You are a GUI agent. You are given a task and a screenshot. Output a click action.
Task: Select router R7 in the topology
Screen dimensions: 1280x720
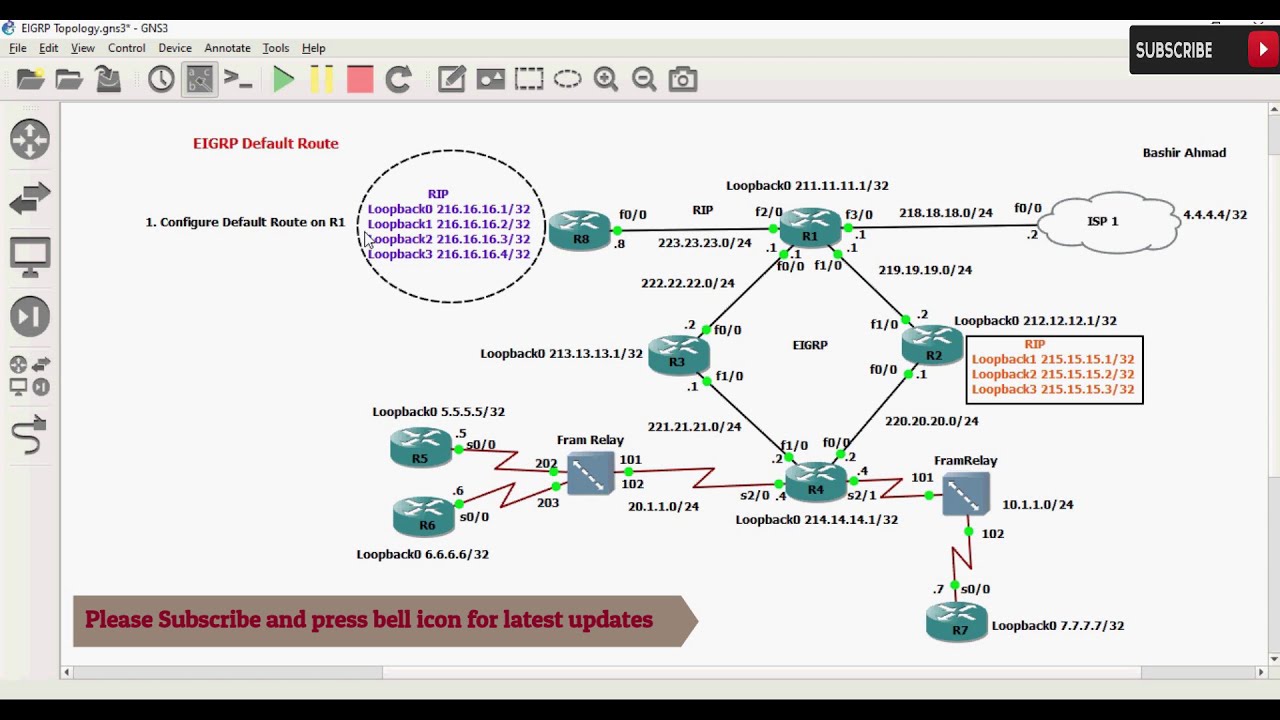(x=958, y=622)
